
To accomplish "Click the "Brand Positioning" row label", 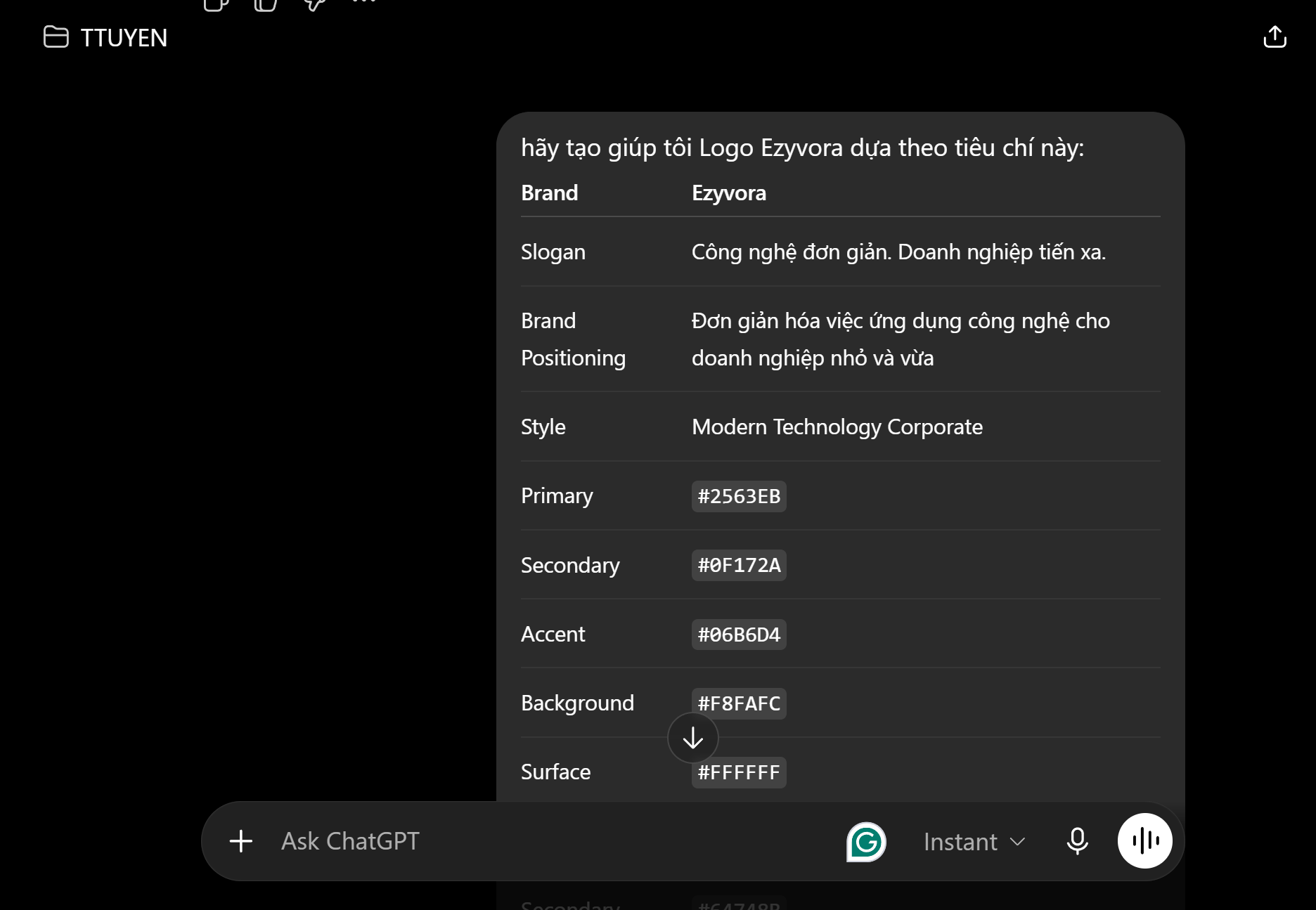I will [x=573, y=339].
